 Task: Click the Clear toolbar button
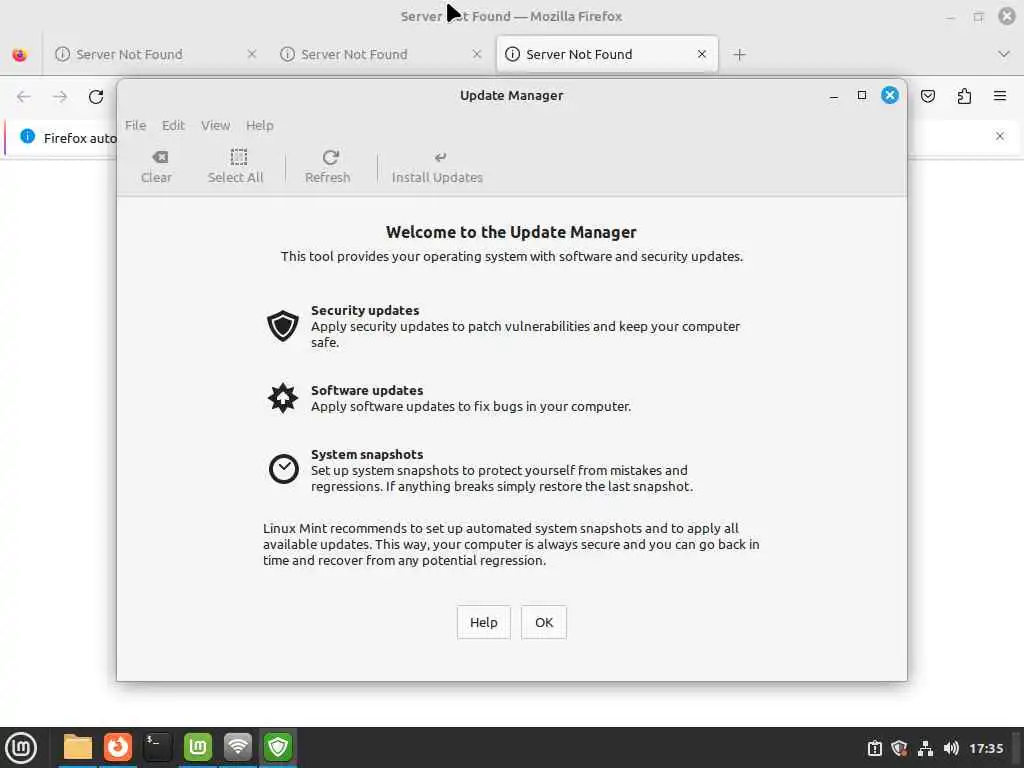tap(156, 167)
